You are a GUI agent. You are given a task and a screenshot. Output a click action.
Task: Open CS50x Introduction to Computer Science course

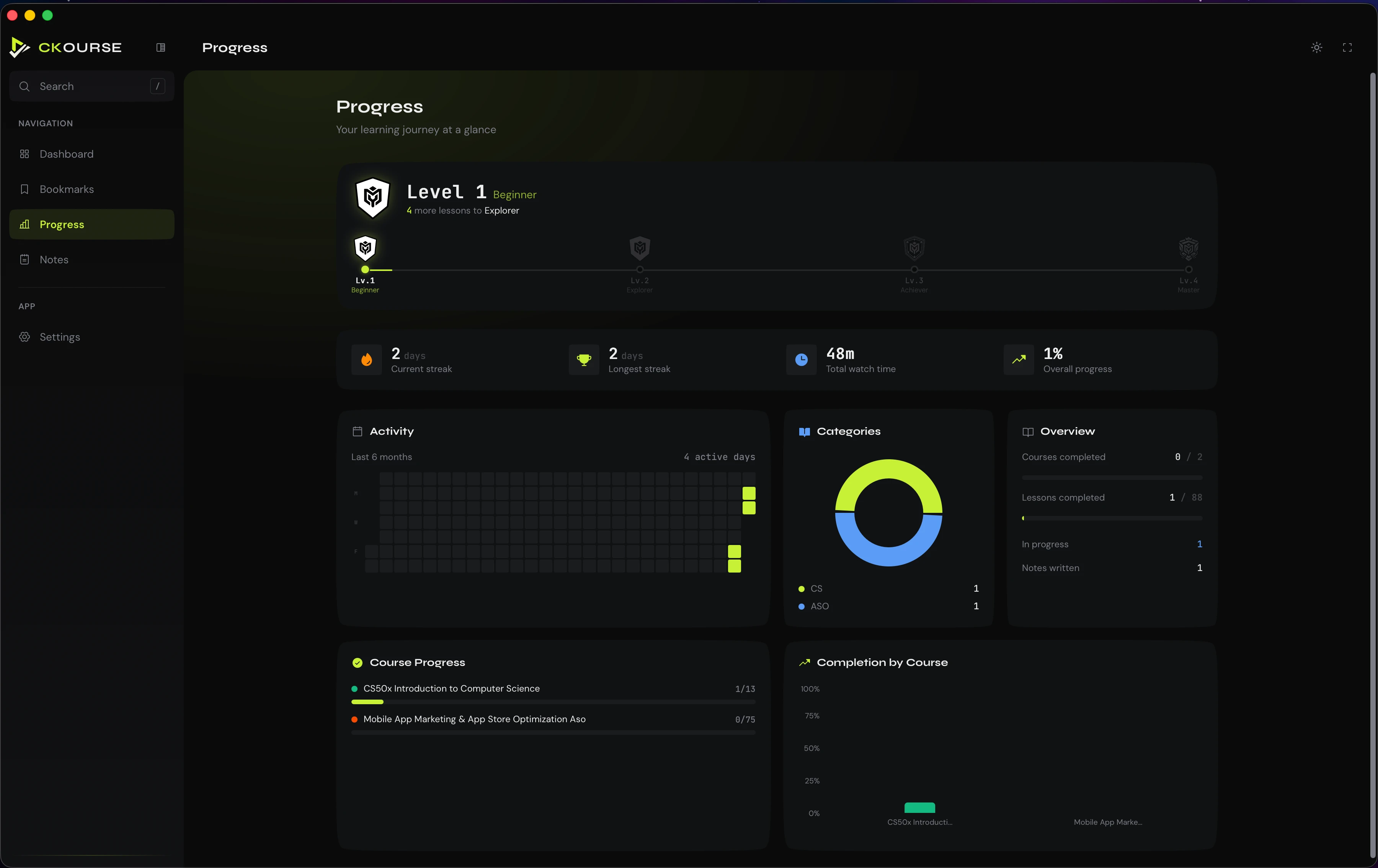click(x=451, y=689)
